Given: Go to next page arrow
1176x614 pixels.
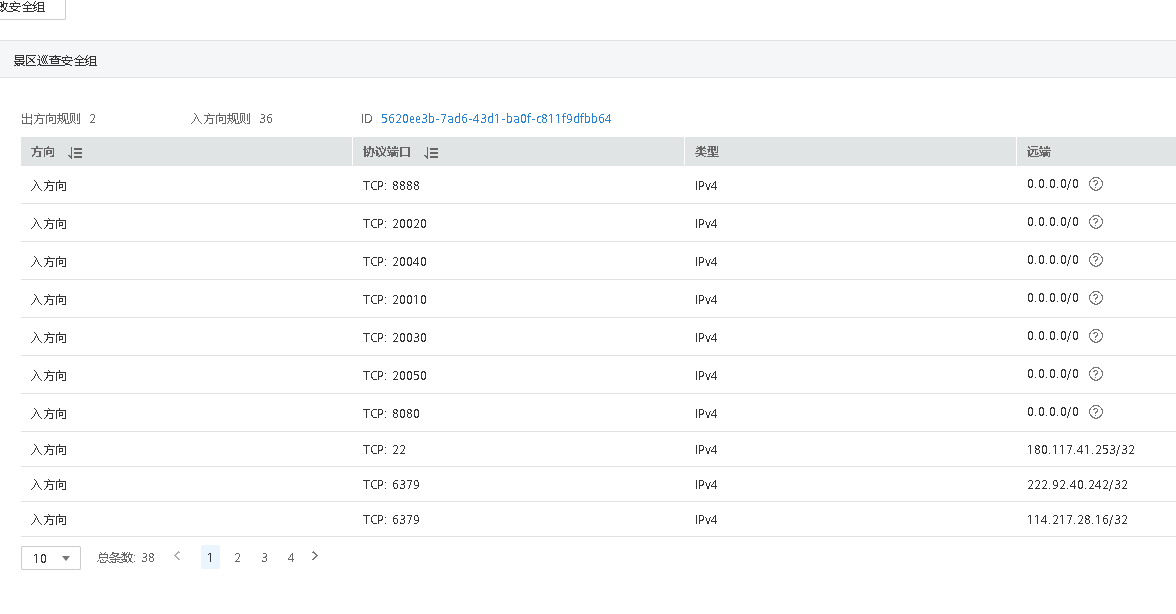Looking at the screenshot, I should (315, 556).
